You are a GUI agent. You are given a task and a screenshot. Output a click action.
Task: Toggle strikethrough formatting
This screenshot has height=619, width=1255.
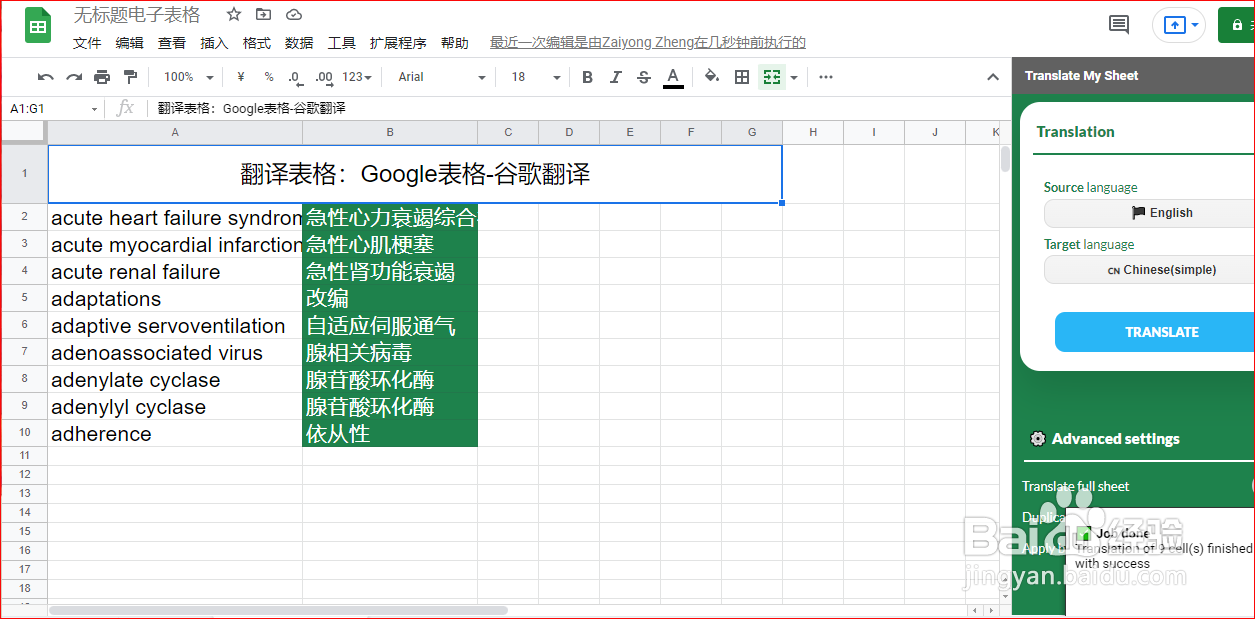[644, 77]
